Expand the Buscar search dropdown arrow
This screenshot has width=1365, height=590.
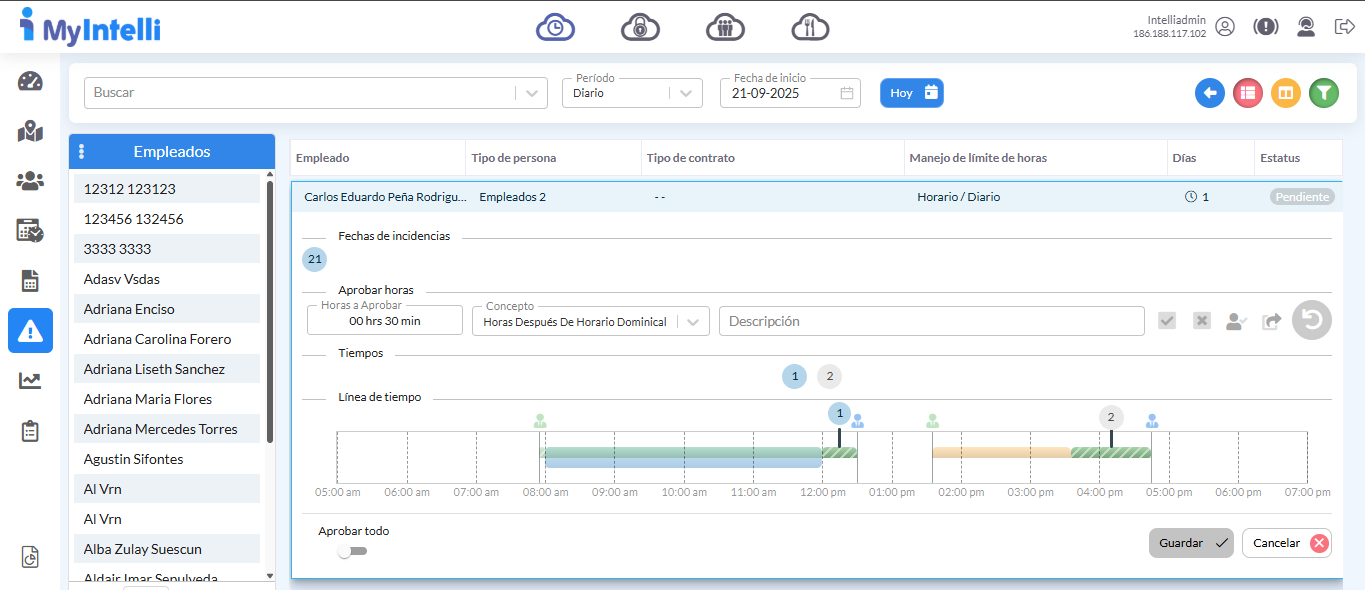pos(532,93)
